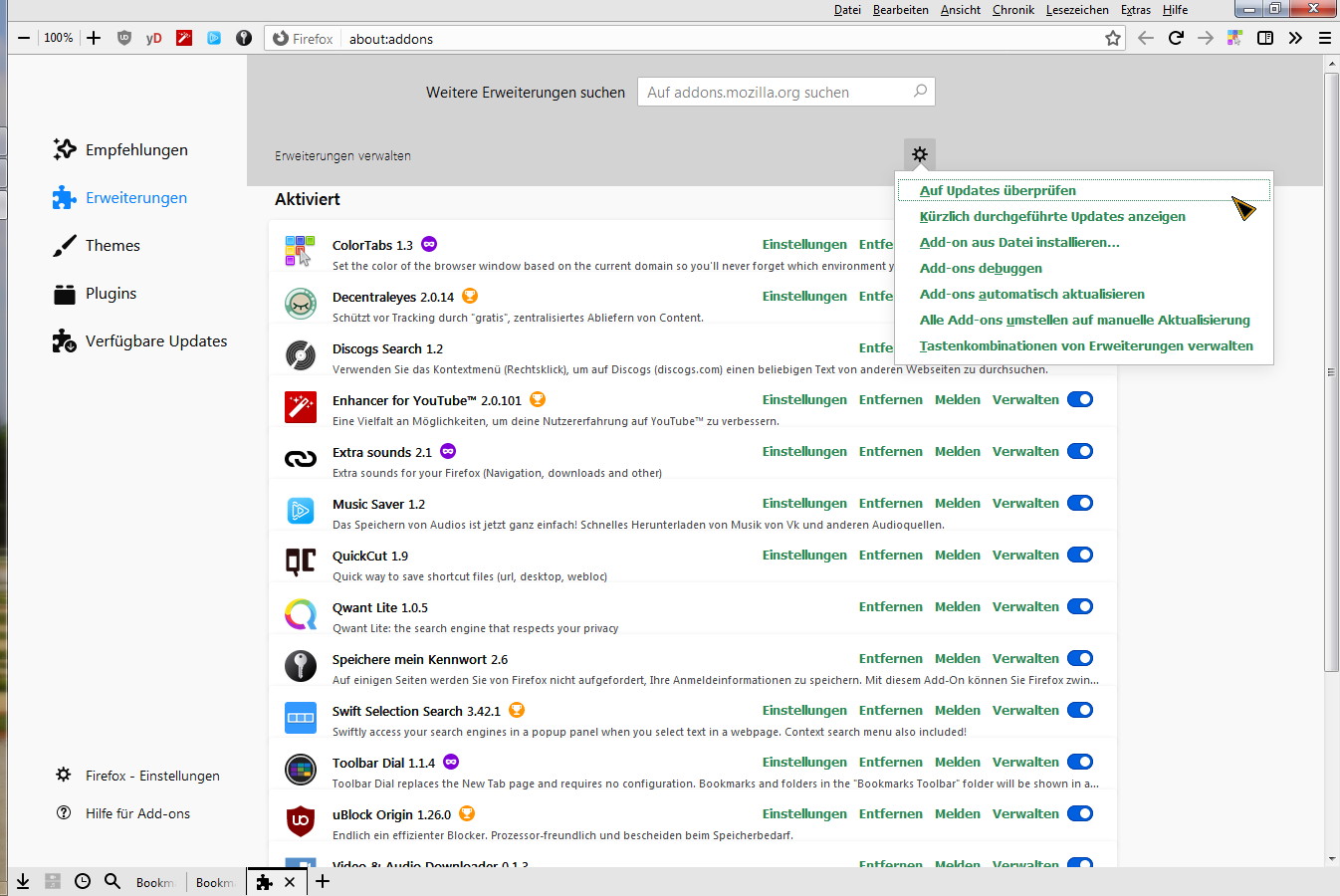Zoom in with the plus toolbar button
This screenshot has width=1340, height=896.
[x=94, y=38]
